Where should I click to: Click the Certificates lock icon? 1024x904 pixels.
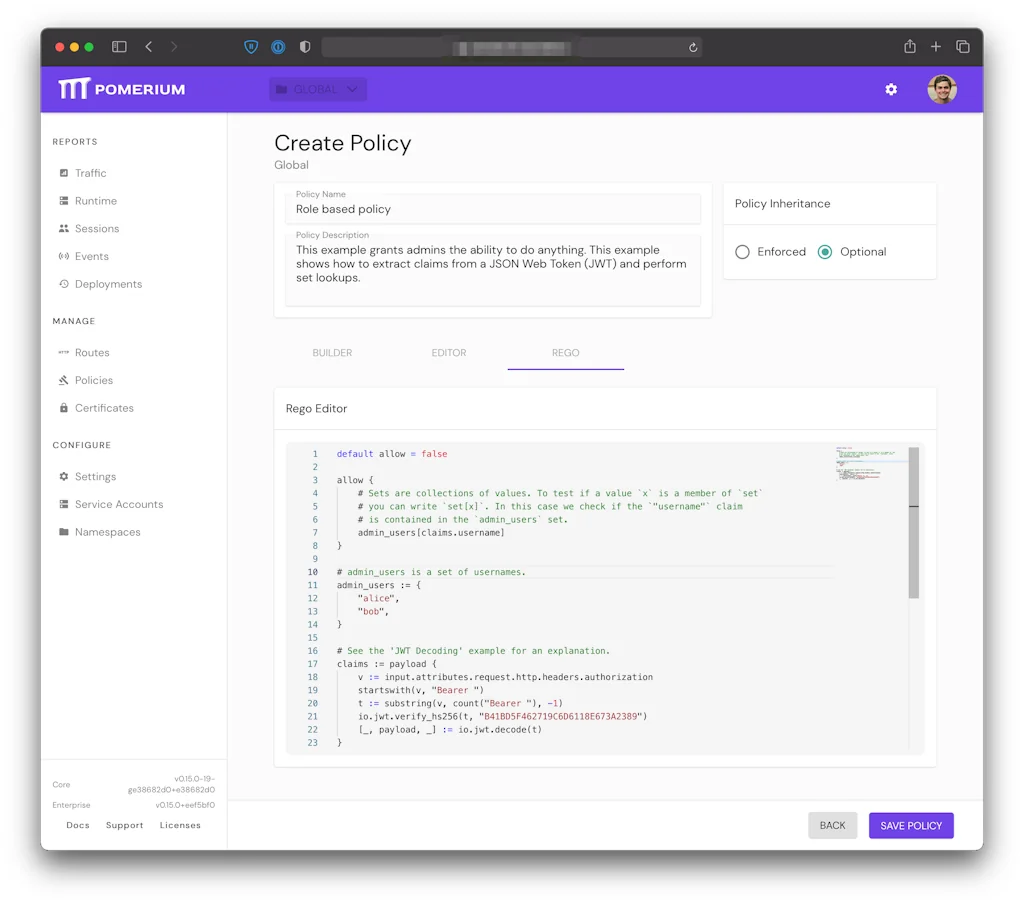[x=64, y=409]
